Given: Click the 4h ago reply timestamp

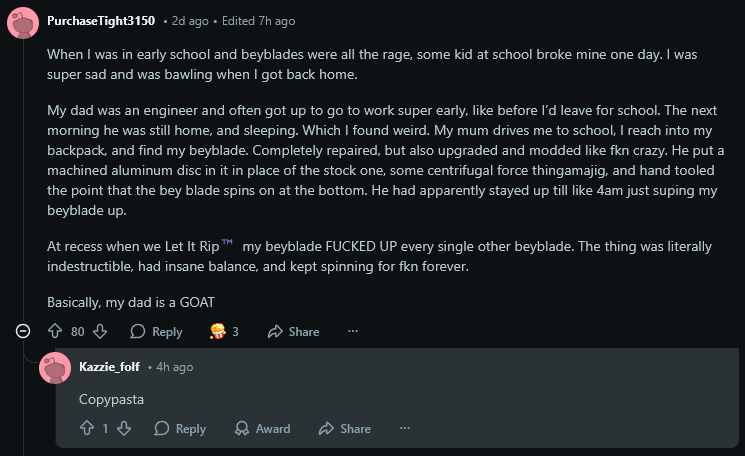Looking at the screenshot, I should 175,367.
